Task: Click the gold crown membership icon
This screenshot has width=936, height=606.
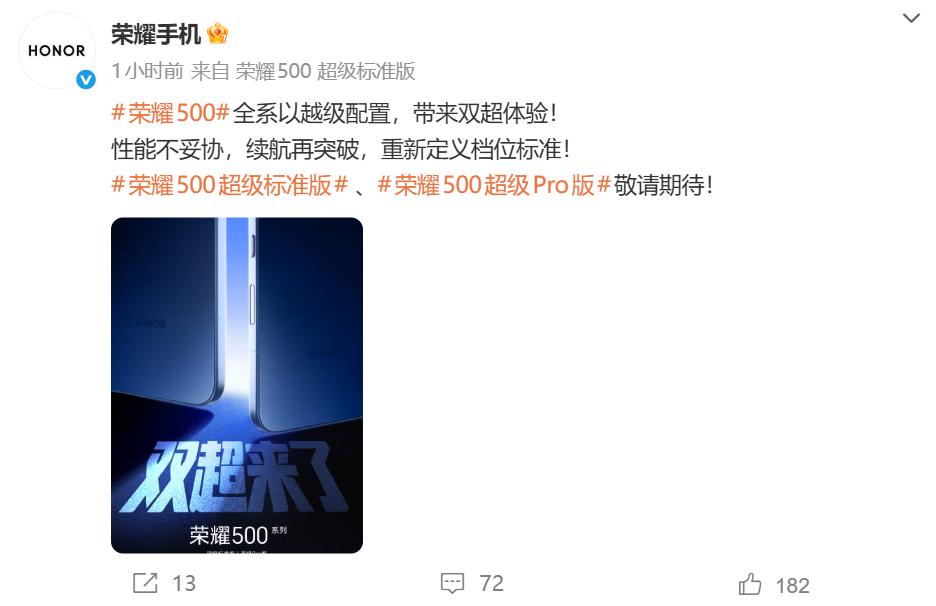Action: (x=218, y=34)
